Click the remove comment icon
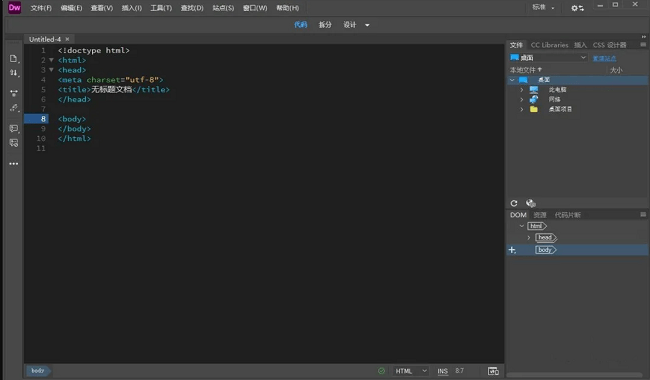 pyautogui.click(x=14, y=143)
